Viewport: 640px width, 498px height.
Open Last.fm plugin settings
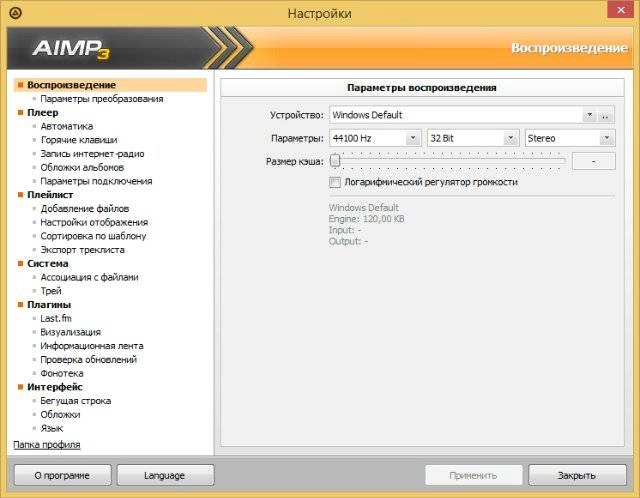pos(56,318)
